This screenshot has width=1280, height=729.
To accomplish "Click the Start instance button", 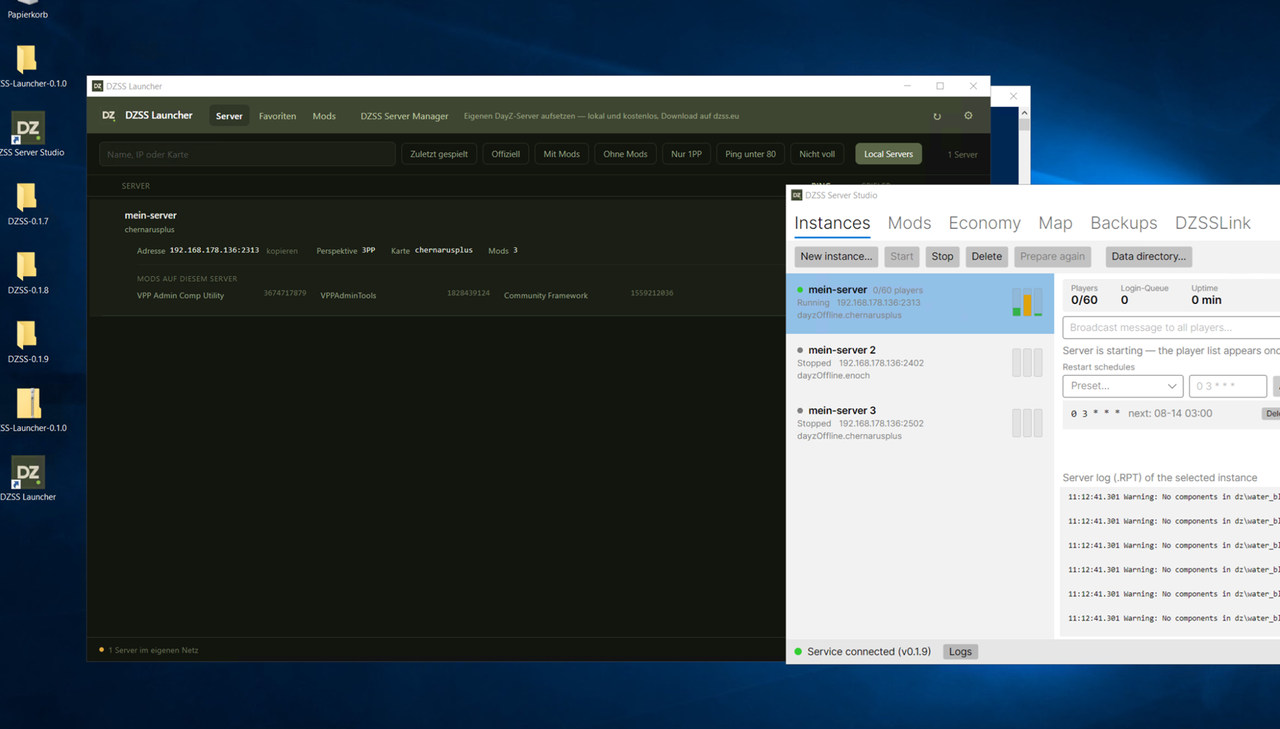I will click(x=902, y=256).
